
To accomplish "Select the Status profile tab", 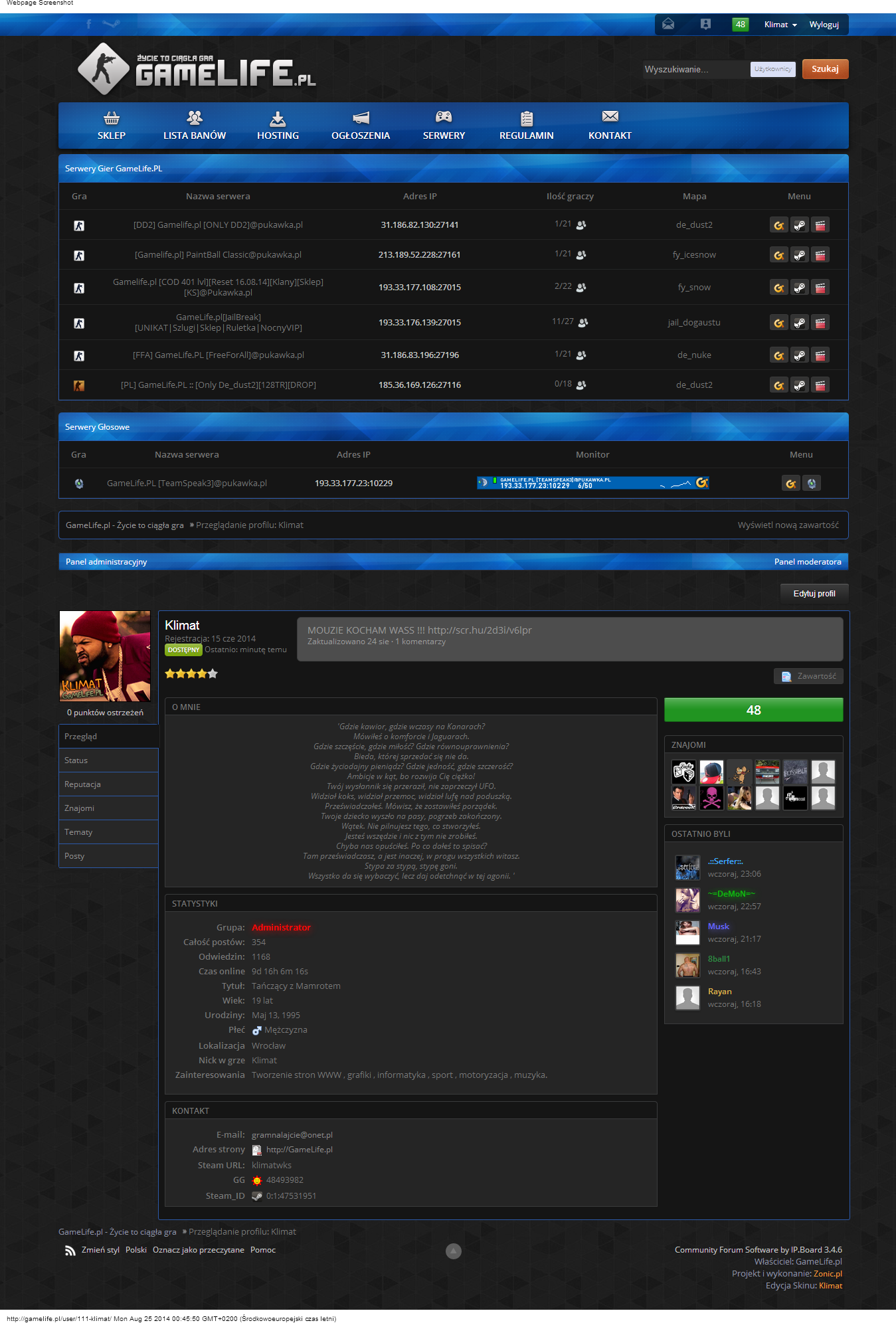I will tap(108, 760).
